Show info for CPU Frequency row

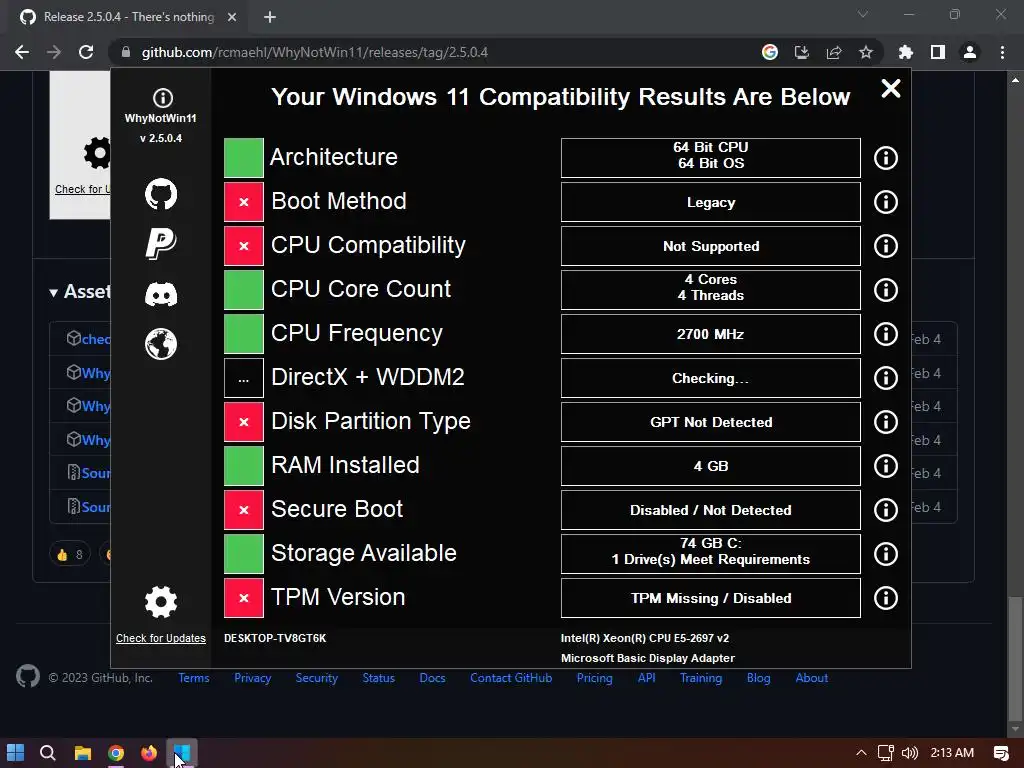tap(886, 334)
